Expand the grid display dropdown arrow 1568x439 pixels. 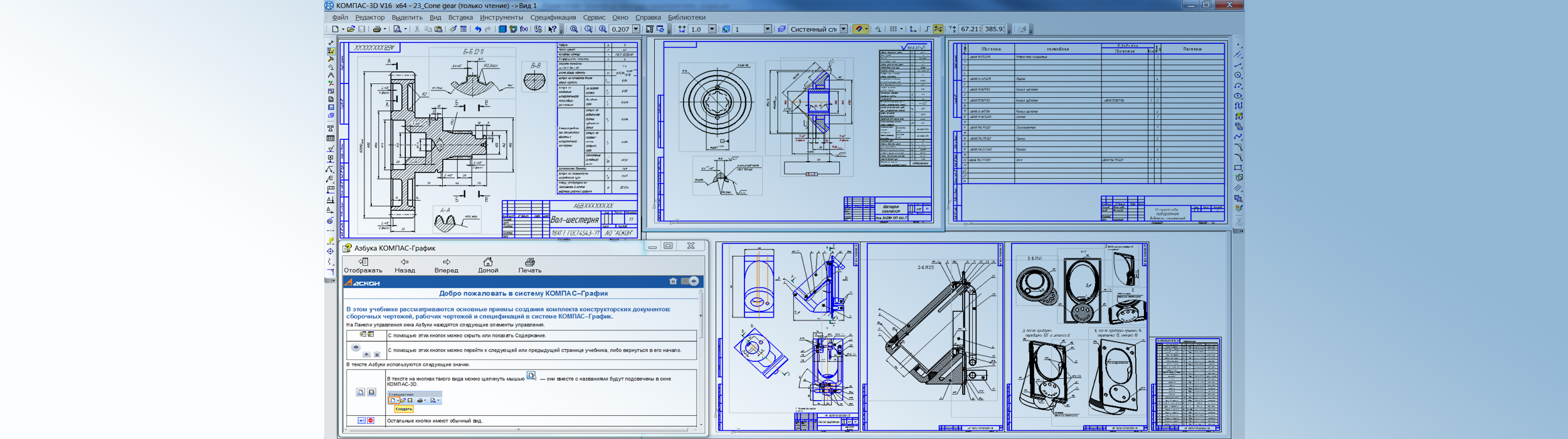point(901,29)
